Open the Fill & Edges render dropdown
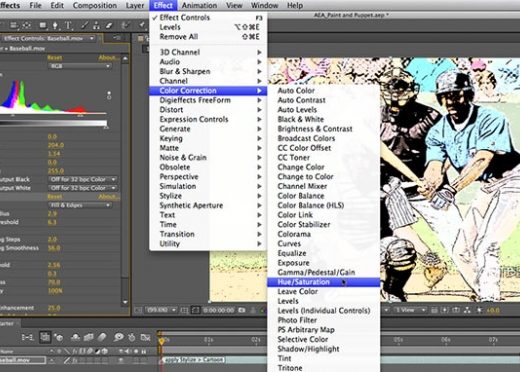This screenshot has height=372, width=520. 80,205
